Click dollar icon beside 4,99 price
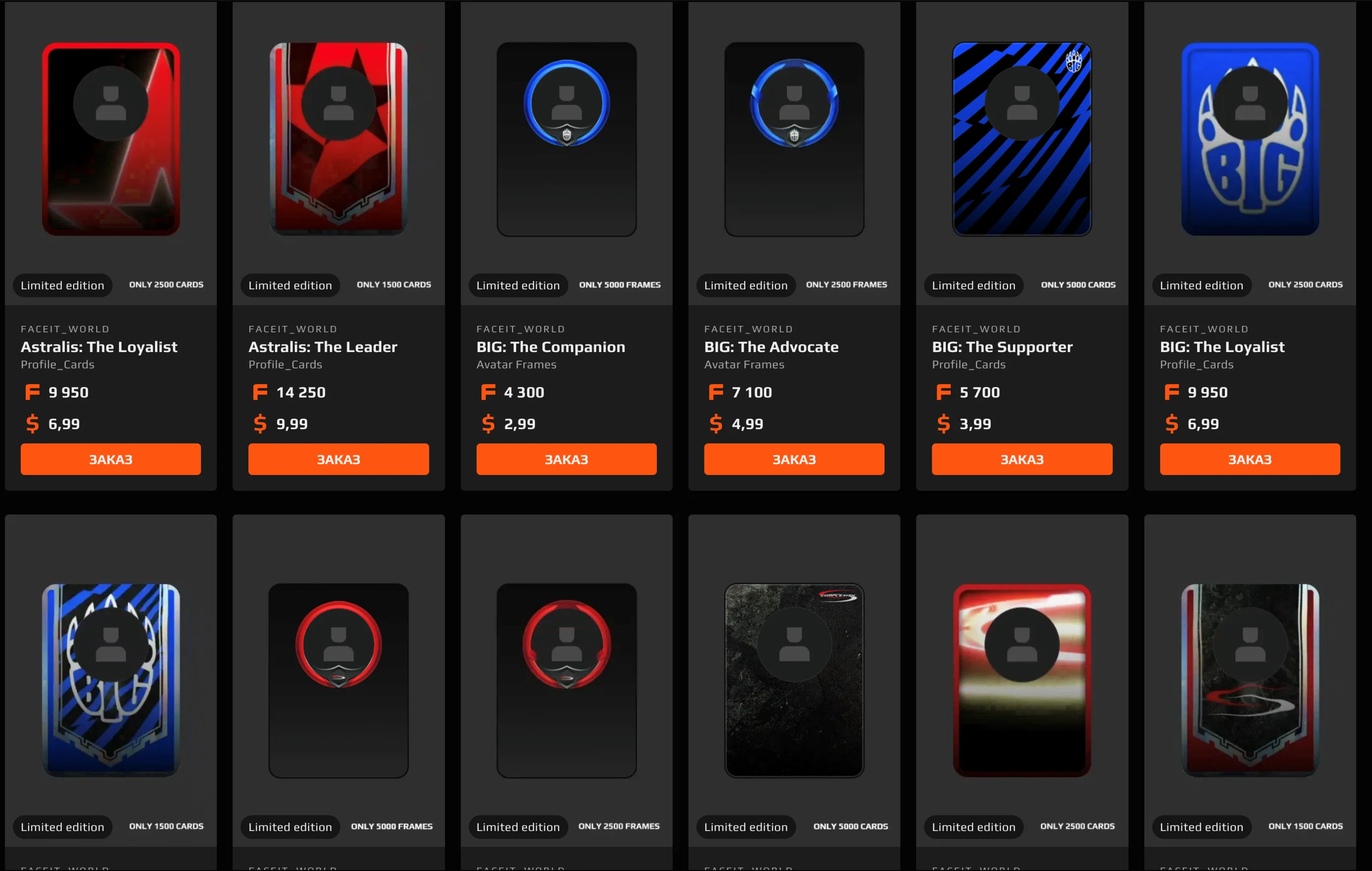Screen dimensions: 1372x871 [x=716, y=424]
